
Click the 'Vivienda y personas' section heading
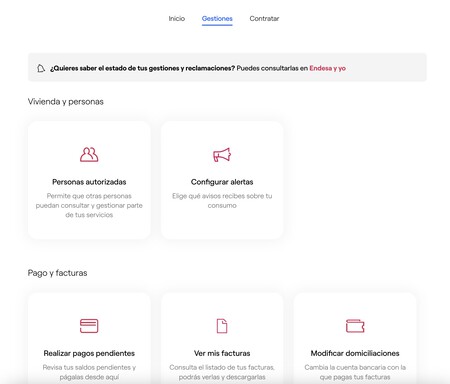click(66, 102)
